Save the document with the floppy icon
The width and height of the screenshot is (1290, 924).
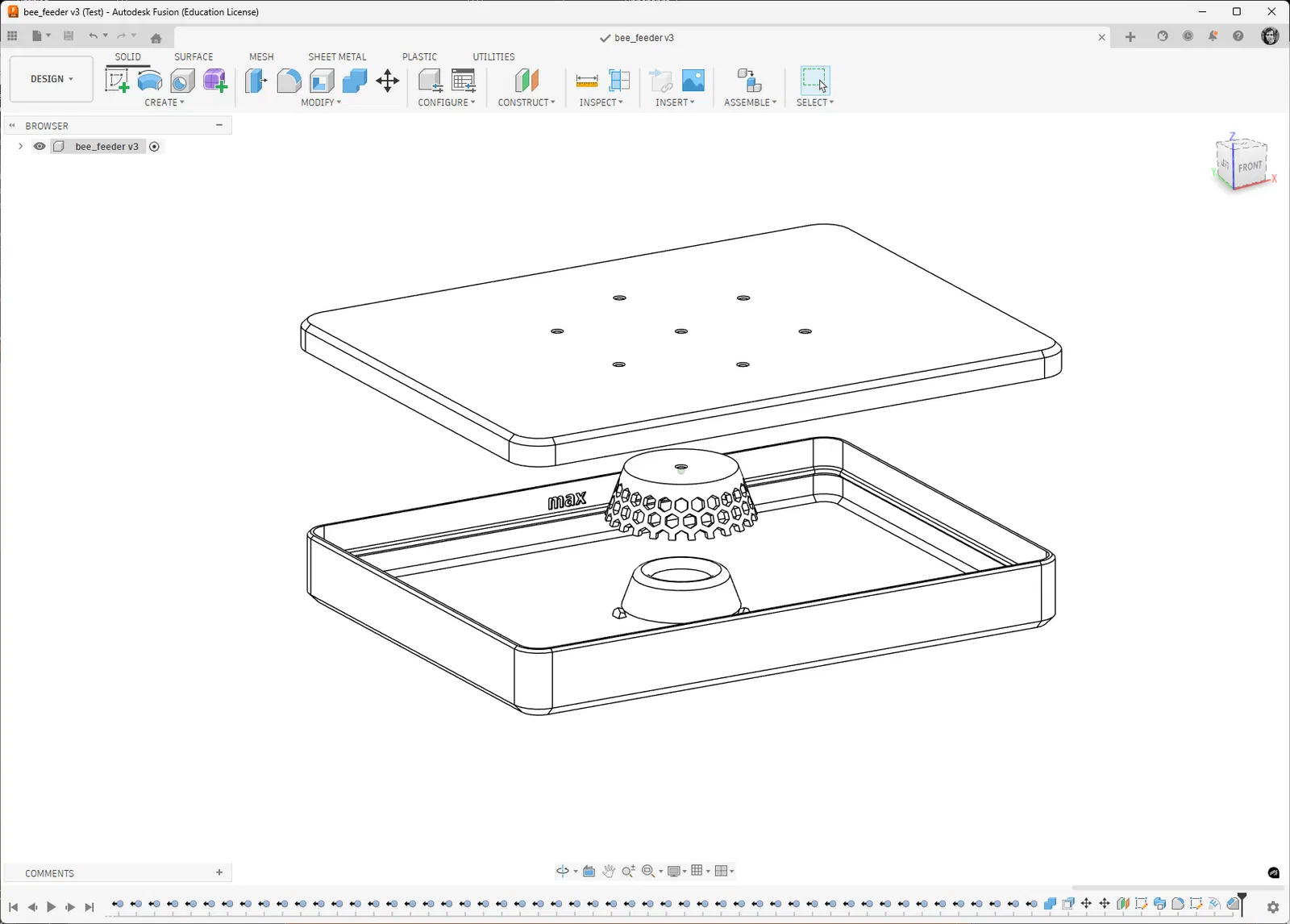[69, 36]
